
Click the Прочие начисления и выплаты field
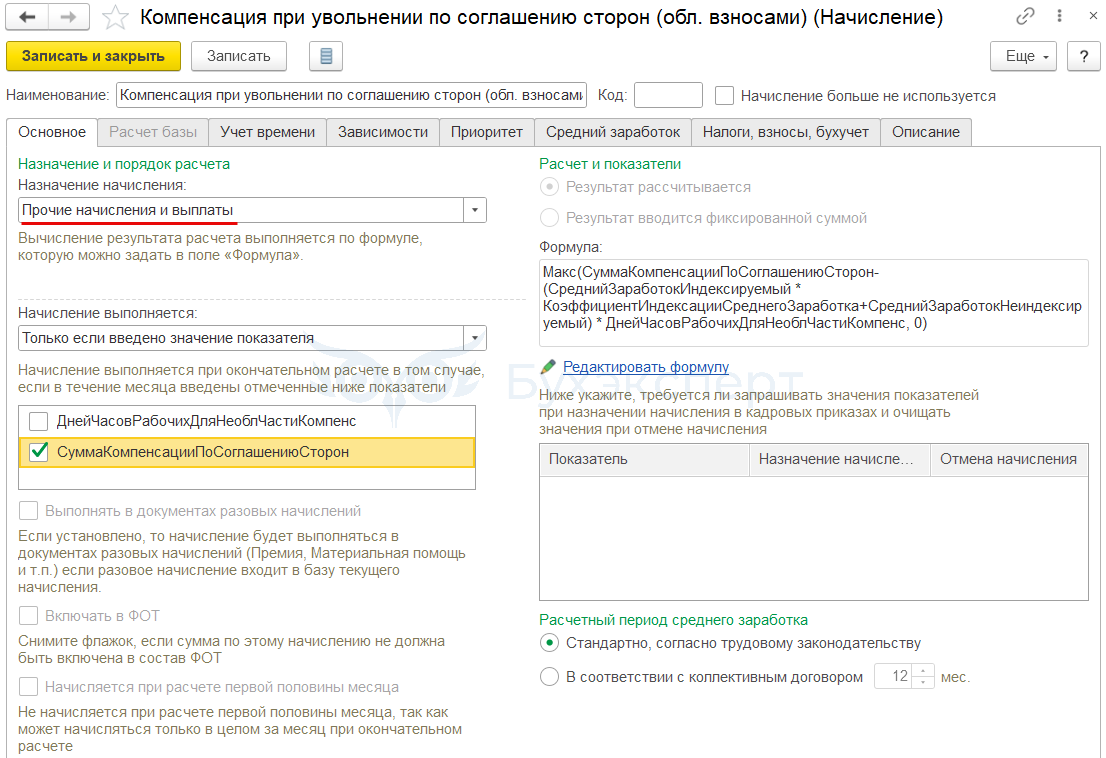(241, 210)
